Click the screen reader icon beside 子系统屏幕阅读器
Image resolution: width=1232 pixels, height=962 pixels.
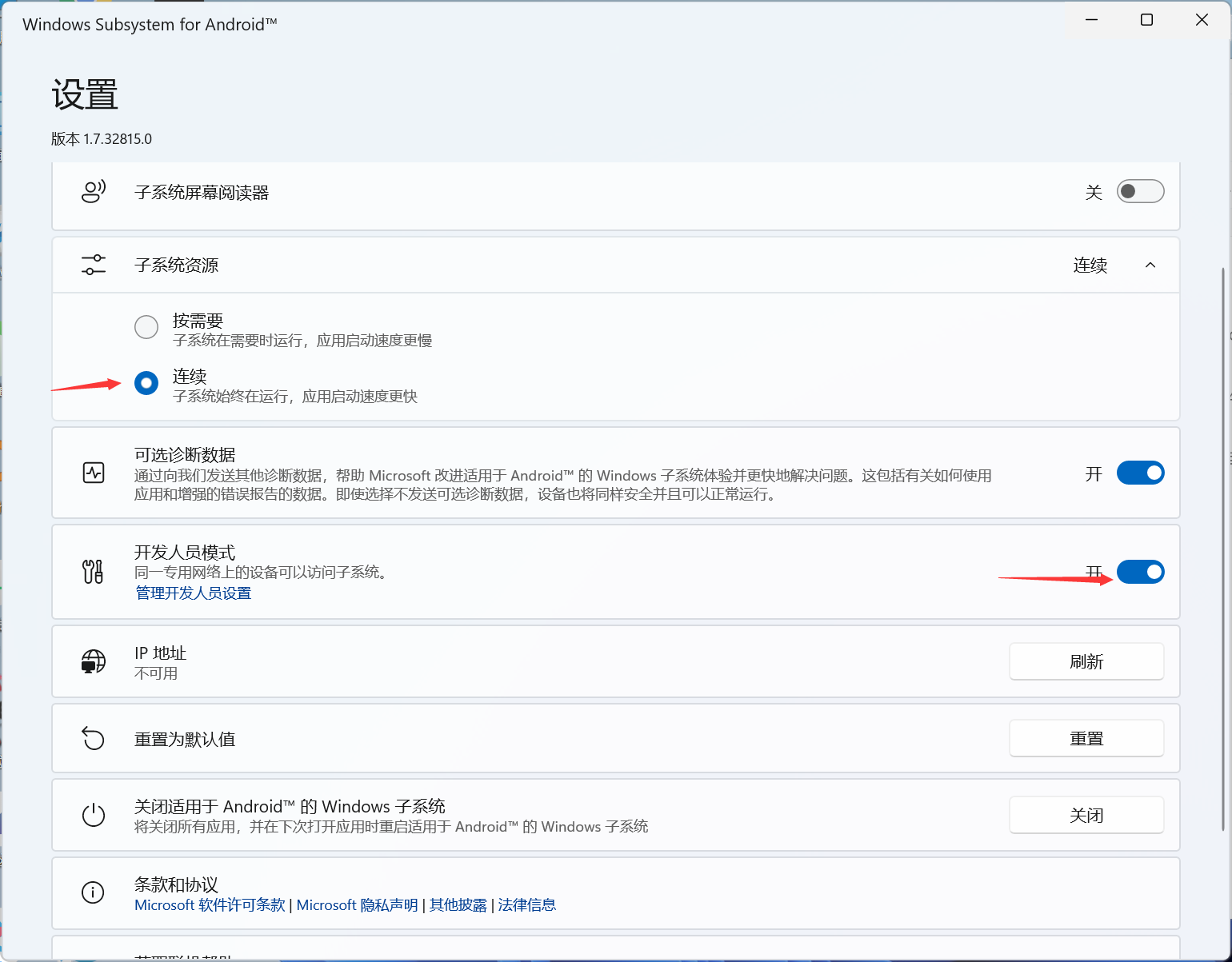point(94,192)
